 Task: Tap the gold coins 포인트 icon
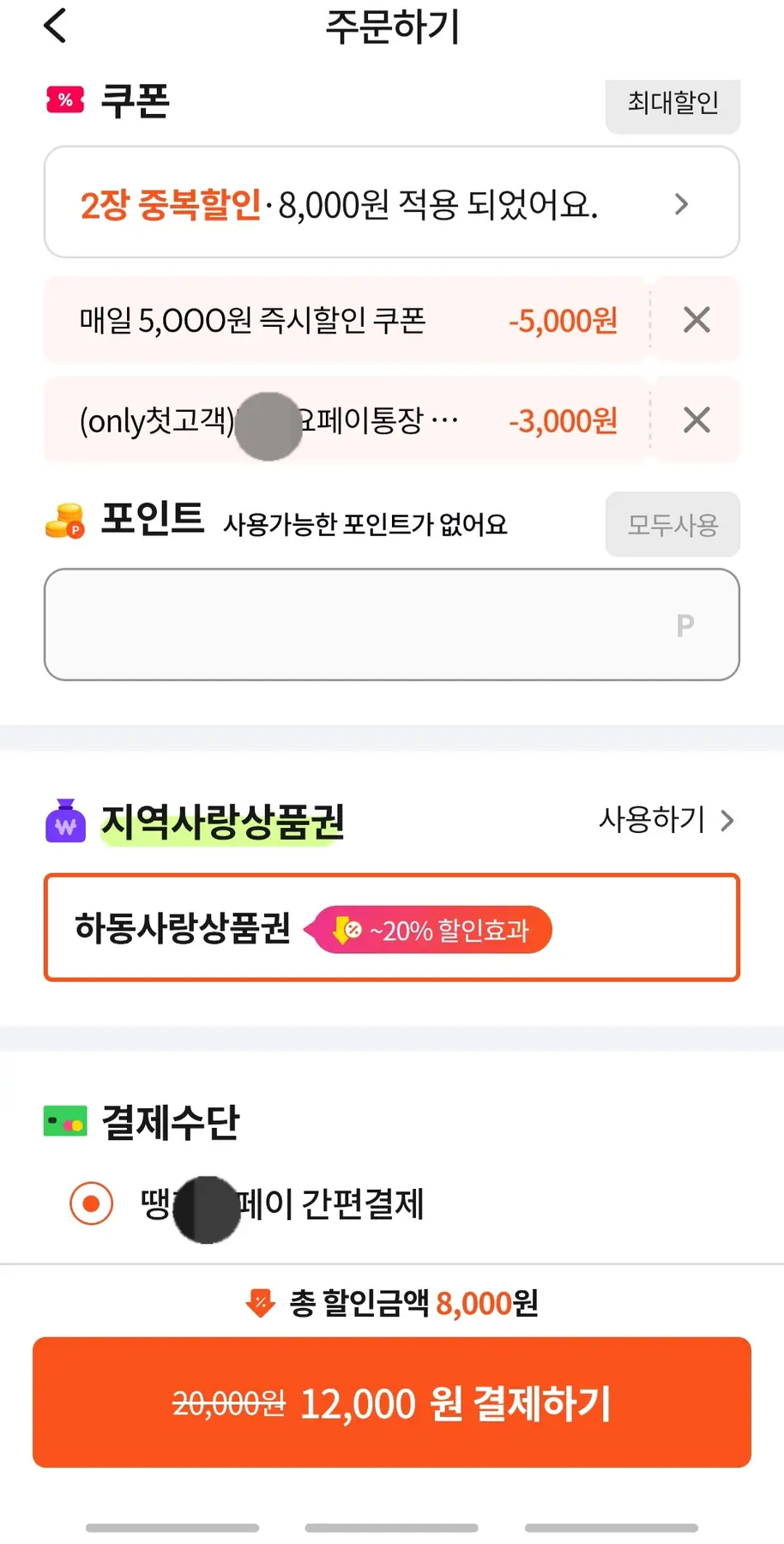coord(65,521)
